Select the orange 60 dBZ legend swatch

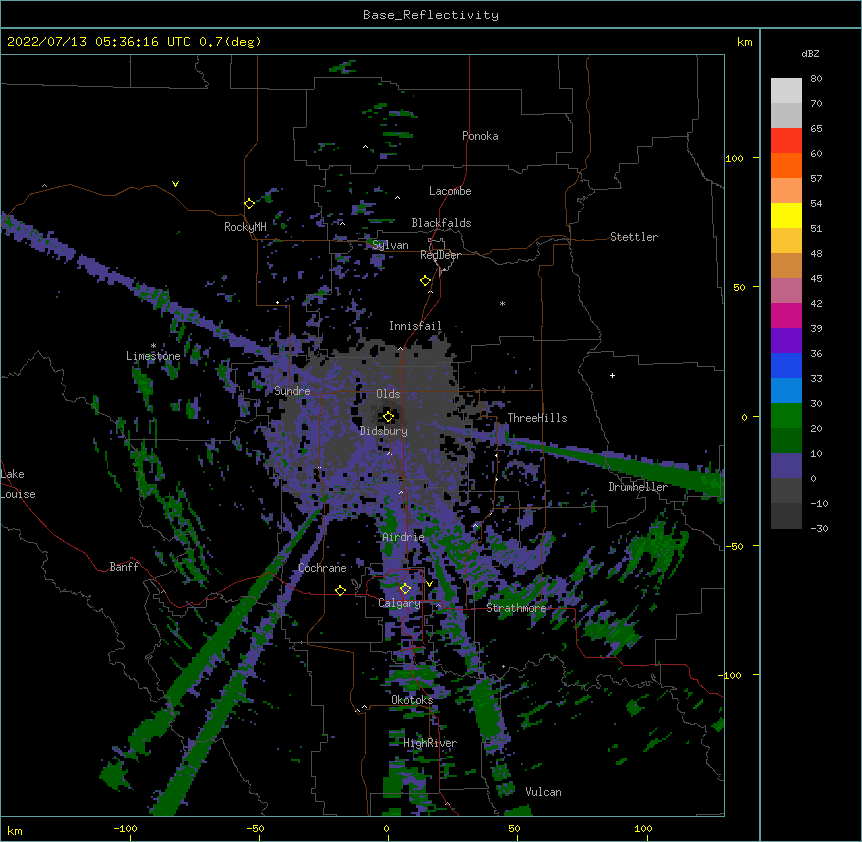coord(786,165)
